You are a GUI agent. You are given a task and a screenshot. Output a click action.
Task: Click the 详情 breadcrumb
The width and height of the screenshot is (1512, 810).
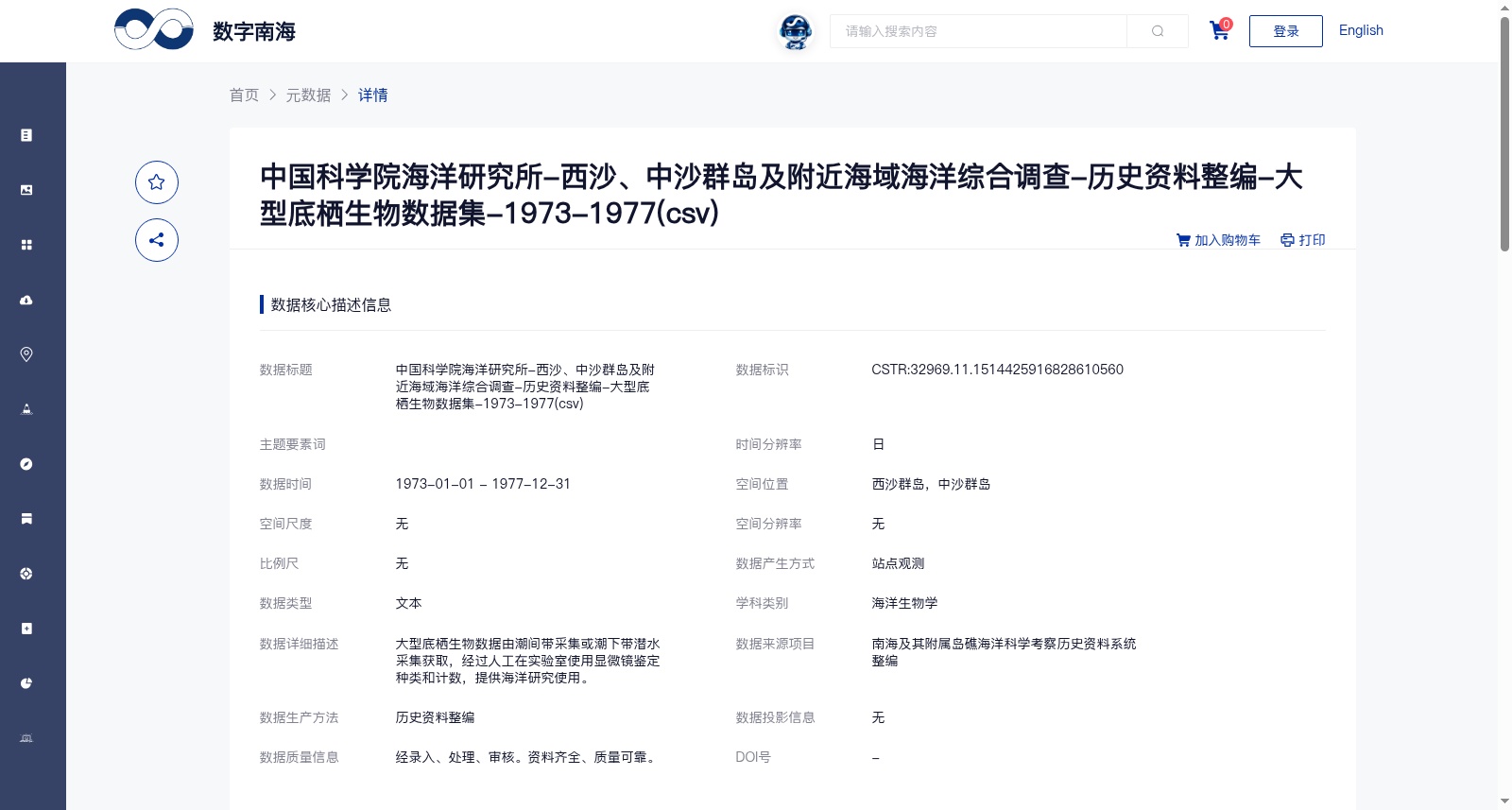click(x=373, y=95)
